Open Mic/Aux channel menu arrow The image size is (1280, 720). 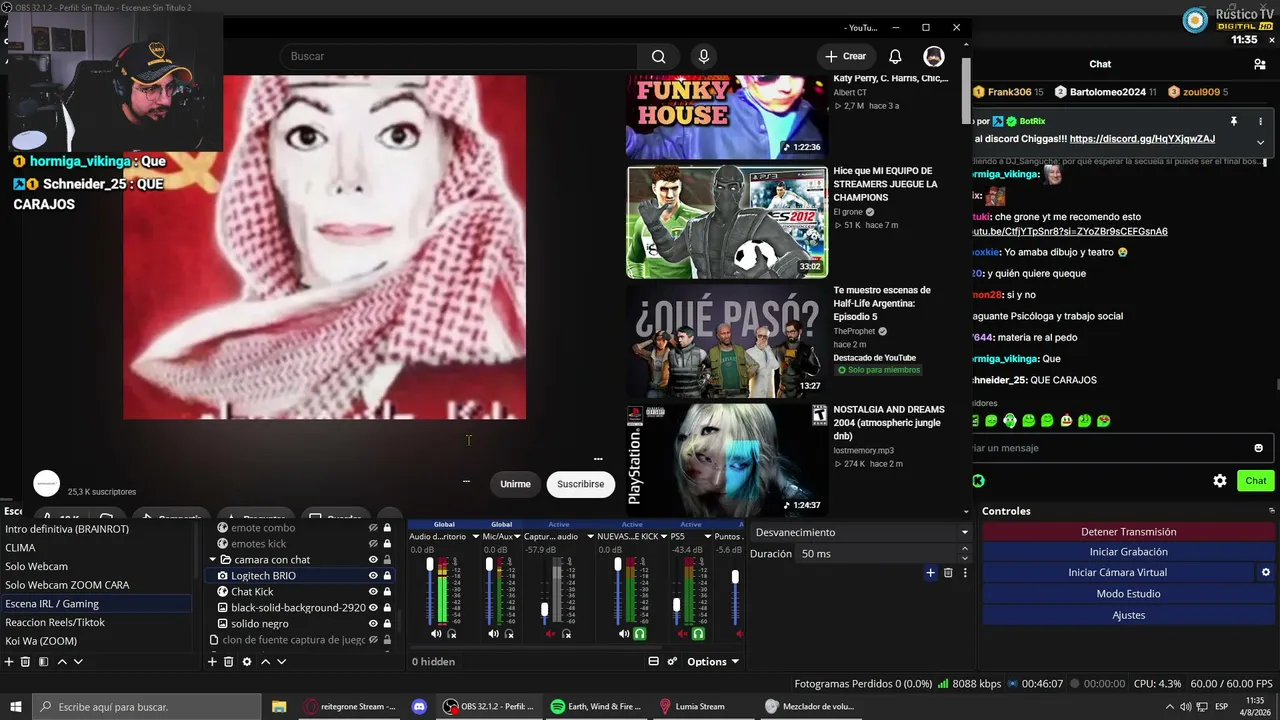(516, 537)
